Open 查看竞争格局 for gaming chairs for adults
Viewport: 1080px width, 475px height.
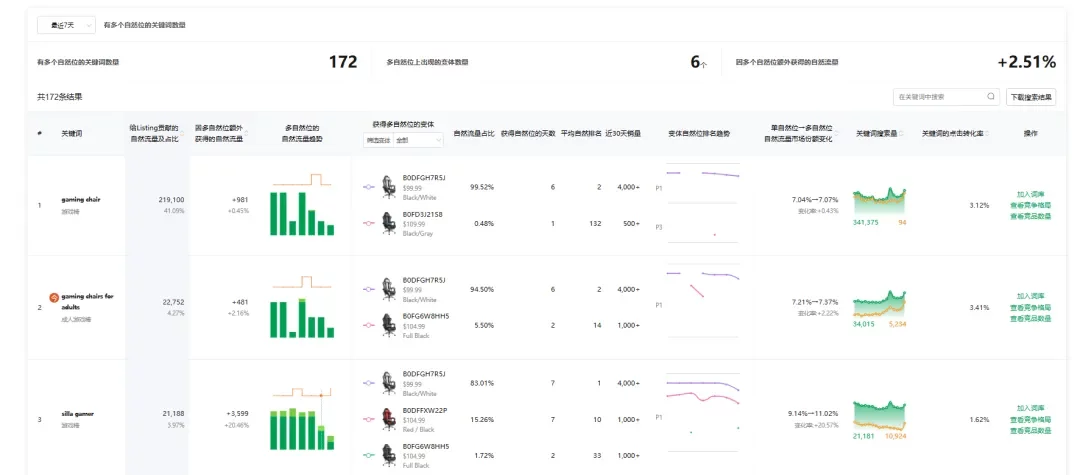(x=1030, y=308)
